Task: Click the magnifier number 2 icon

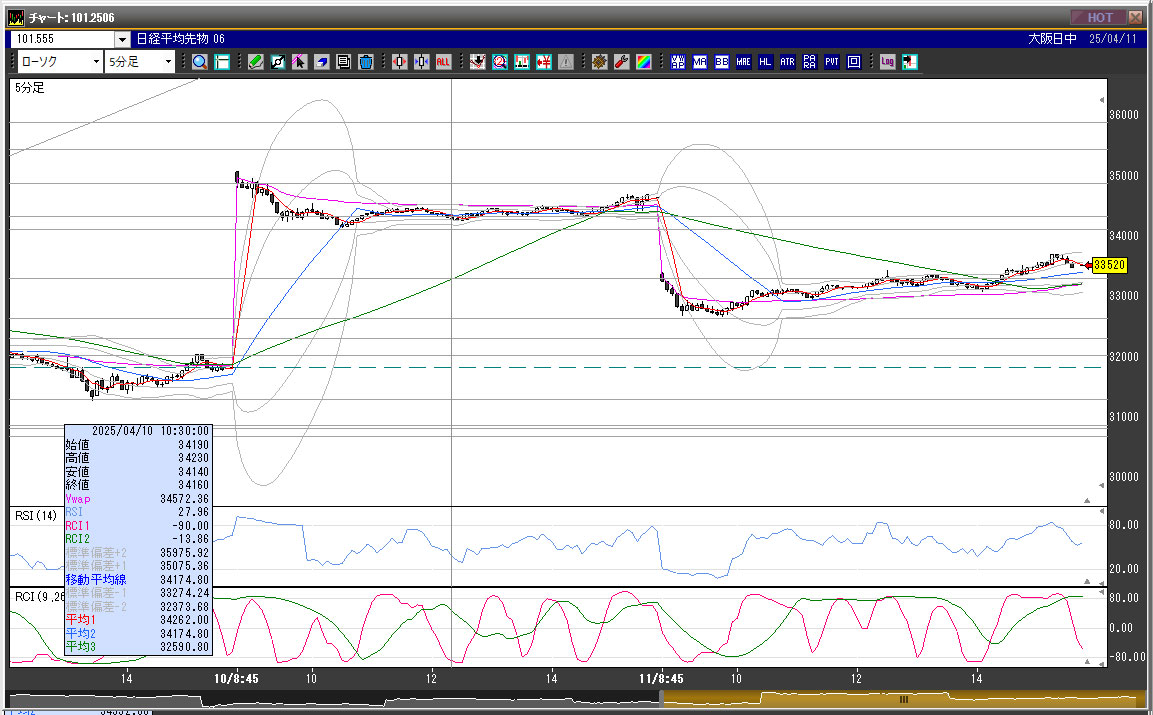Action: point(499,62)
